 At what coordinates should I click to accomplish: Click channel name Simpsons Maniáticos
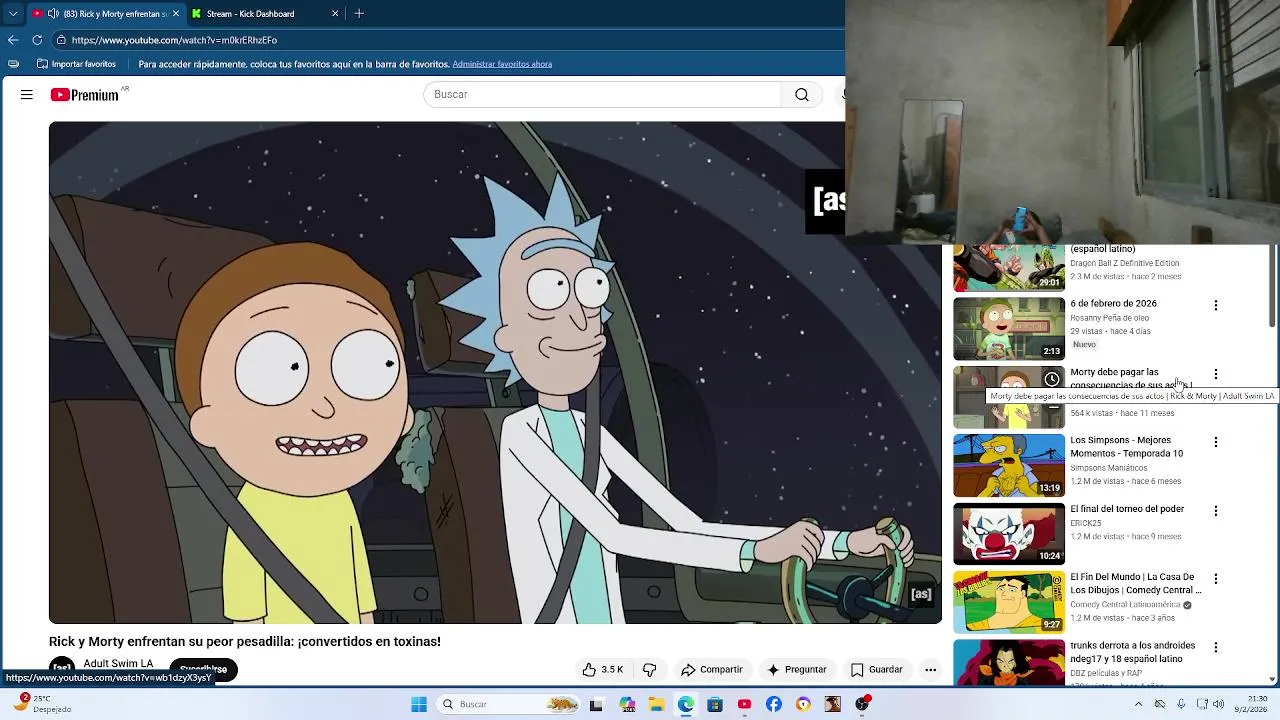tap(1109, 468)
